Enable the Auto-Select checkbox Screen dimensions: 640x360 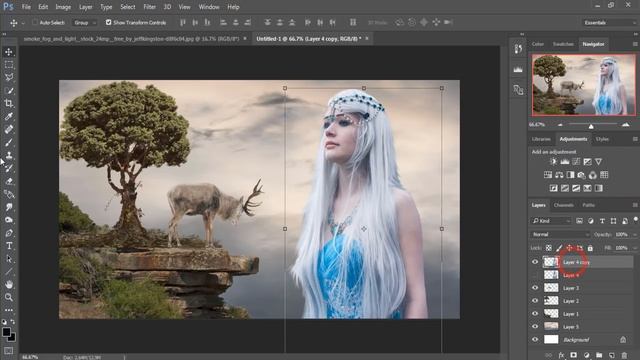pos(35,22)
